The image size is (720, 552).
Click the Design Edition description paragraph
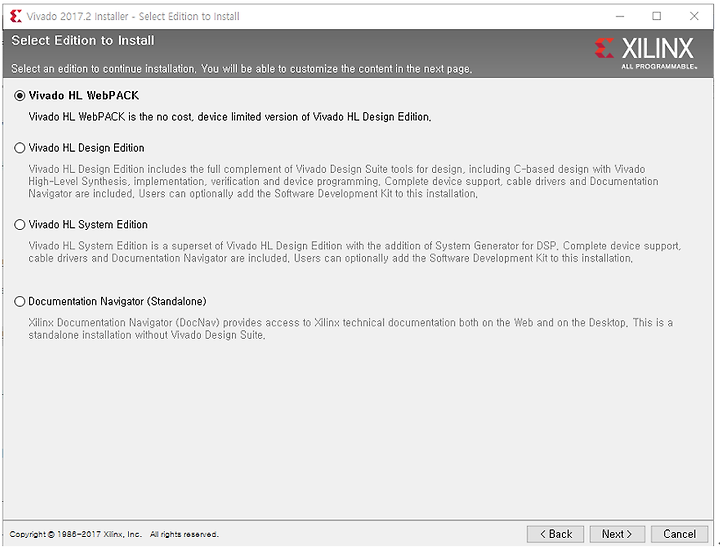(x=343, y=181)
